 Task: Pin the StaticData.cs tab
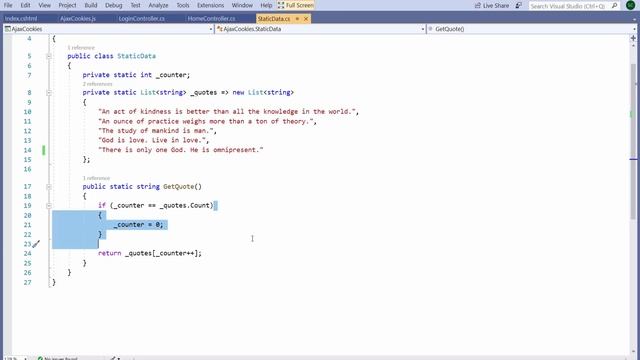click(x=297, y=19)
